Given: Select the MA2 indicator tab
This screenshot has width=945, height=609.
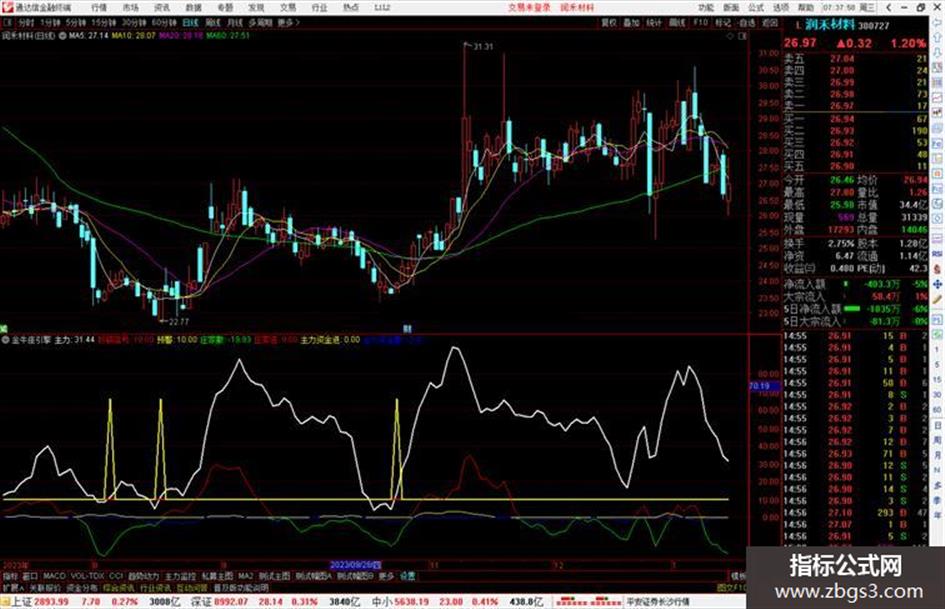Looking at the screenshot, I should pyautogui.click(x=245, y=576).
